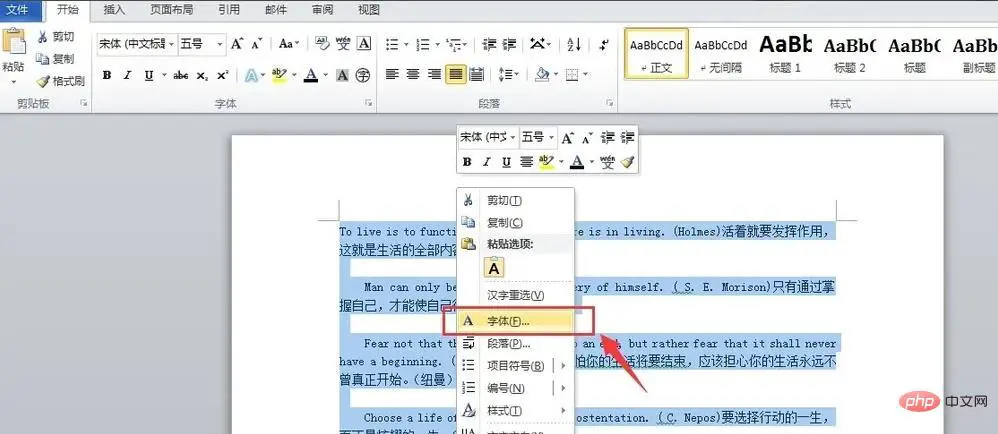
Task: Choose Reconvert (汉字重选(V)) in the context menu
Action: coord(516,295)
